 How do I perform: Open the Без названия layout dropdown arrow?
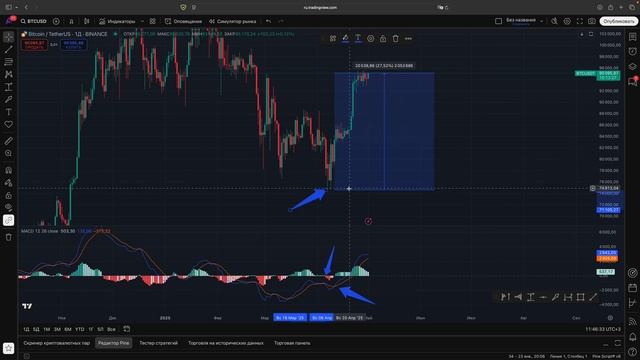(x=542, y=21)
